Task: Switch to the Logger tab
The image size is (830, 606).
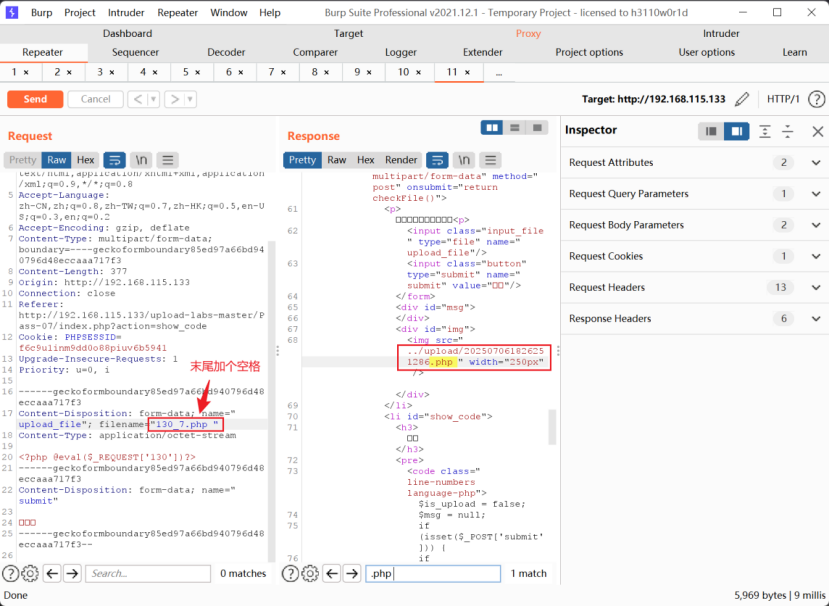Action: 401,52
